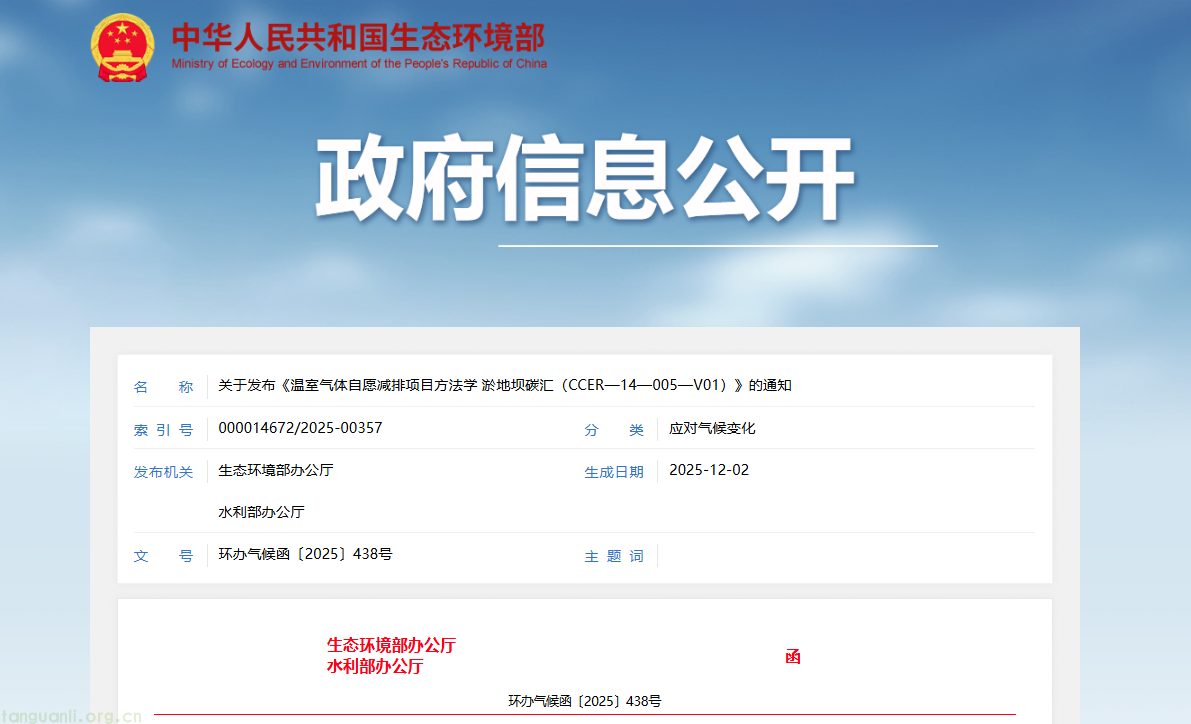
Task: Click the red 函 heading in the document
Action: click(793, 656)
